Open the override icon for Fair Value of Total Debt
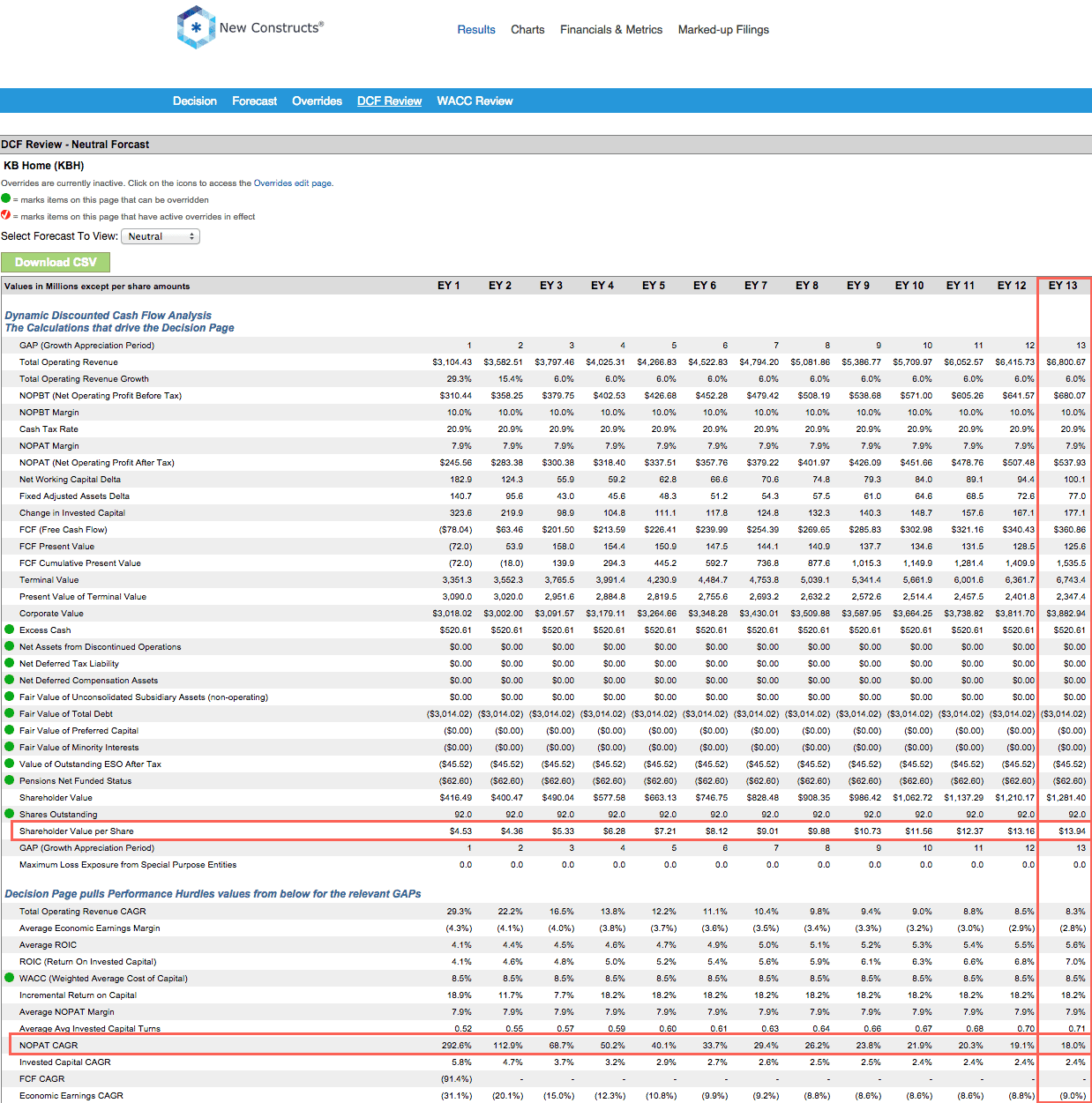The image size is (1092, 1103). pyautogui.click(x=10, y=713)
